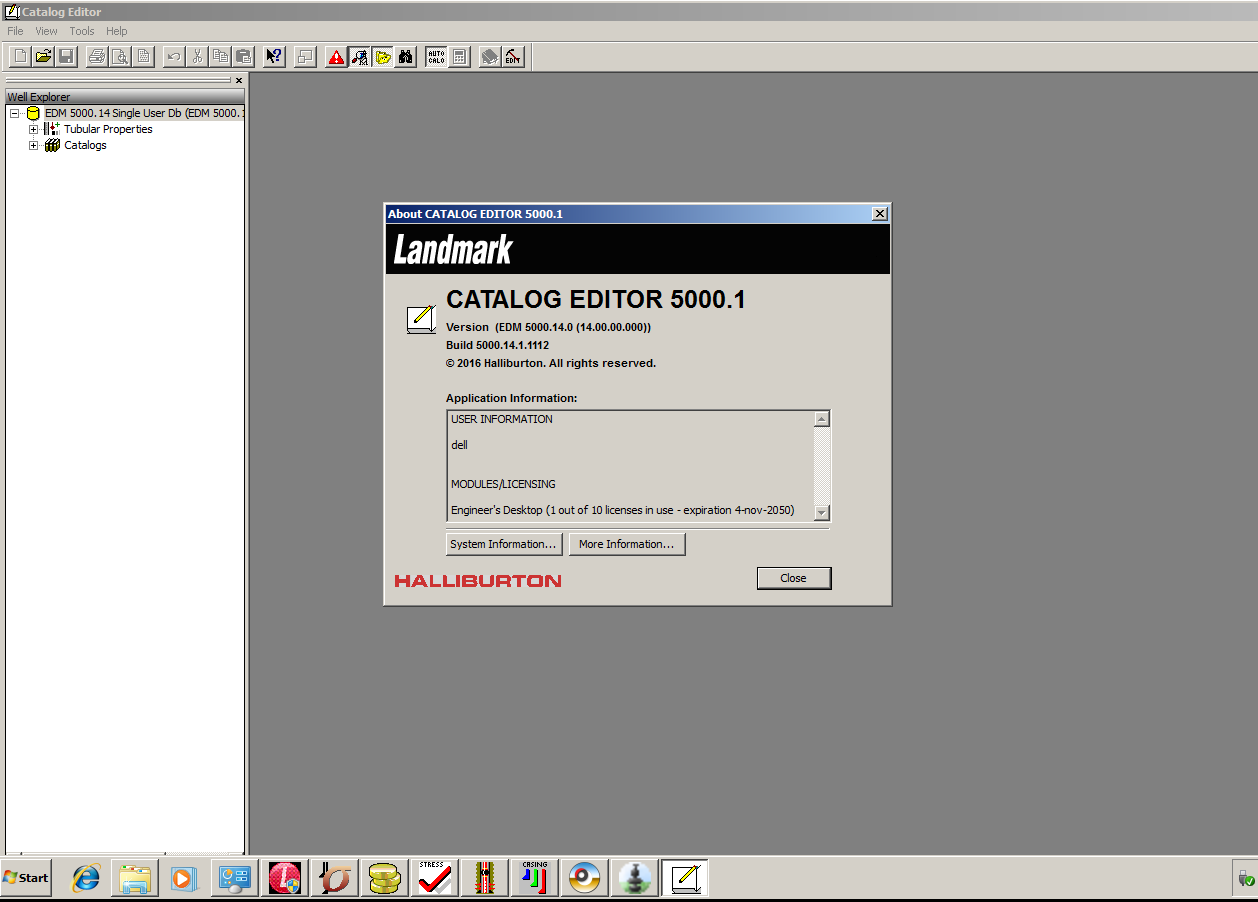Screen dimensions: 1258x902
Task: Click the USER INFORMATION text line
Action: click(x=502, y=419)
